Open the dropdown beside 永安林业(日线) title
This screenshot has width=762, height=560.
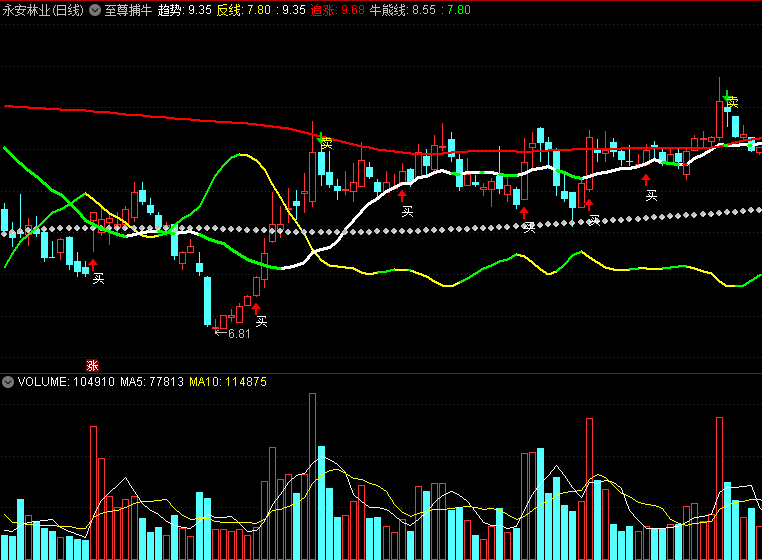coord(95,10)
